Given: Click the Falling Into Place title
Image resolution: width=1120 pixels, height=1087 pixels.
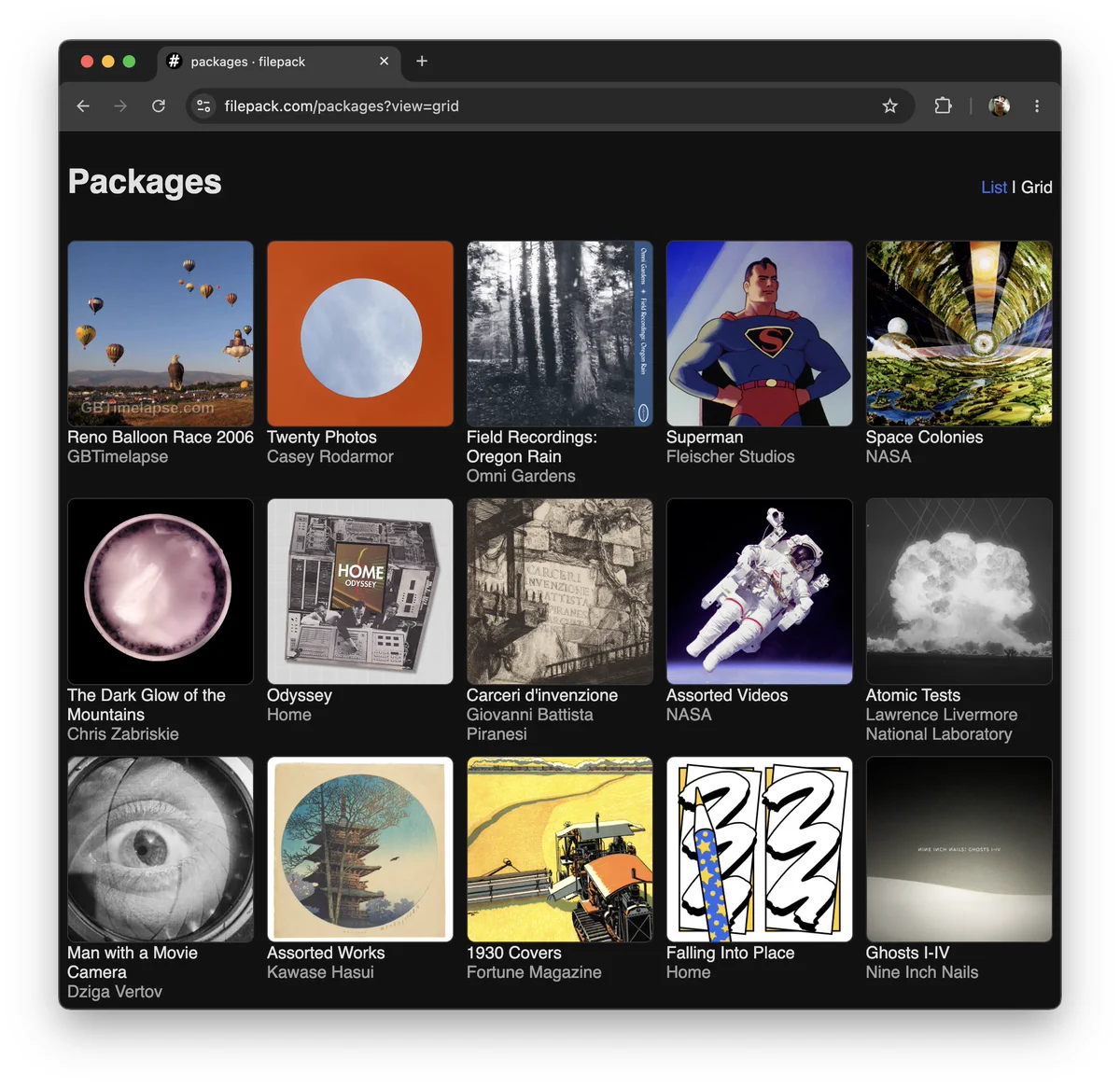Looking at the screenshot, I should (731, 953).
